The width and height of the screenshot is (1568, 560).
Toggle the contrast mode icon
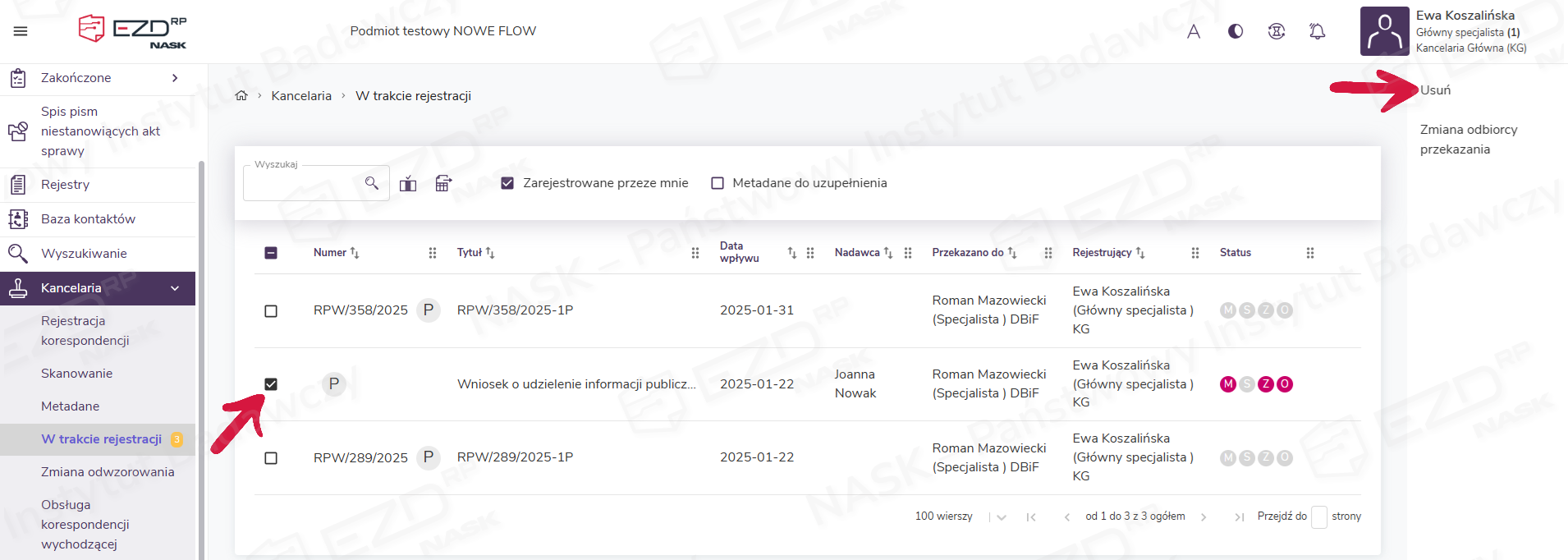coord(1235,31)
